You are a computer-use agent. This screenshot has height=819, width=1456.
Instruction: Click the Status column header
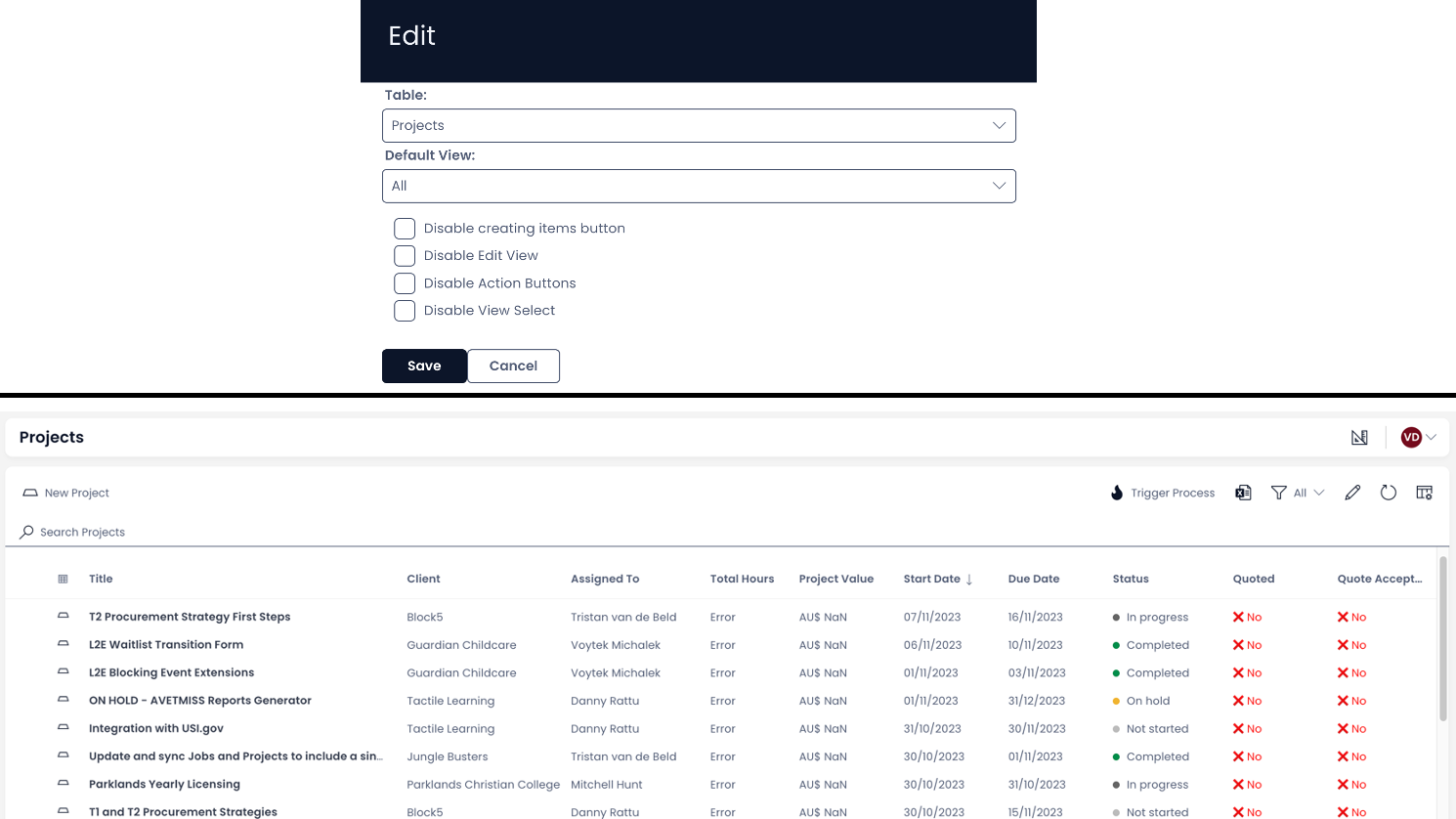[1131, 579]
